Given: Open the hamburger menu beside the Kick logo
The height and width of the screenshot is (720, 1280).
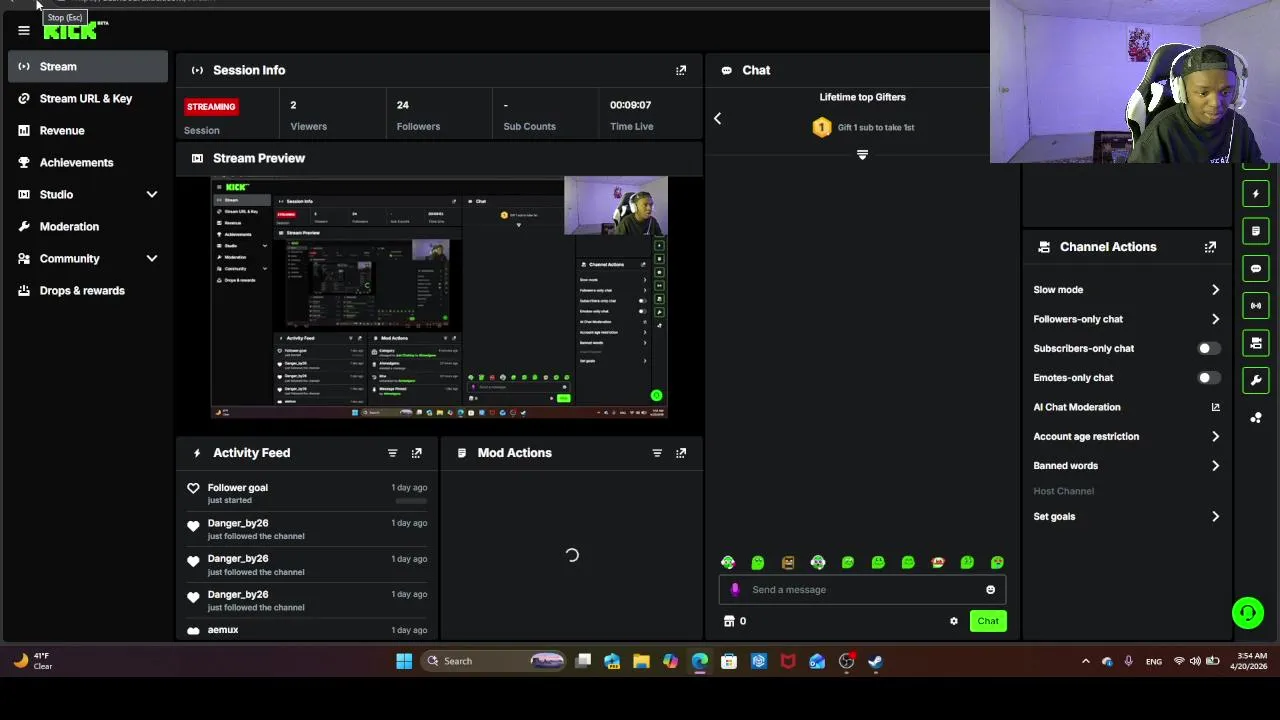Looking at the screenshot, I should [24, 30].
